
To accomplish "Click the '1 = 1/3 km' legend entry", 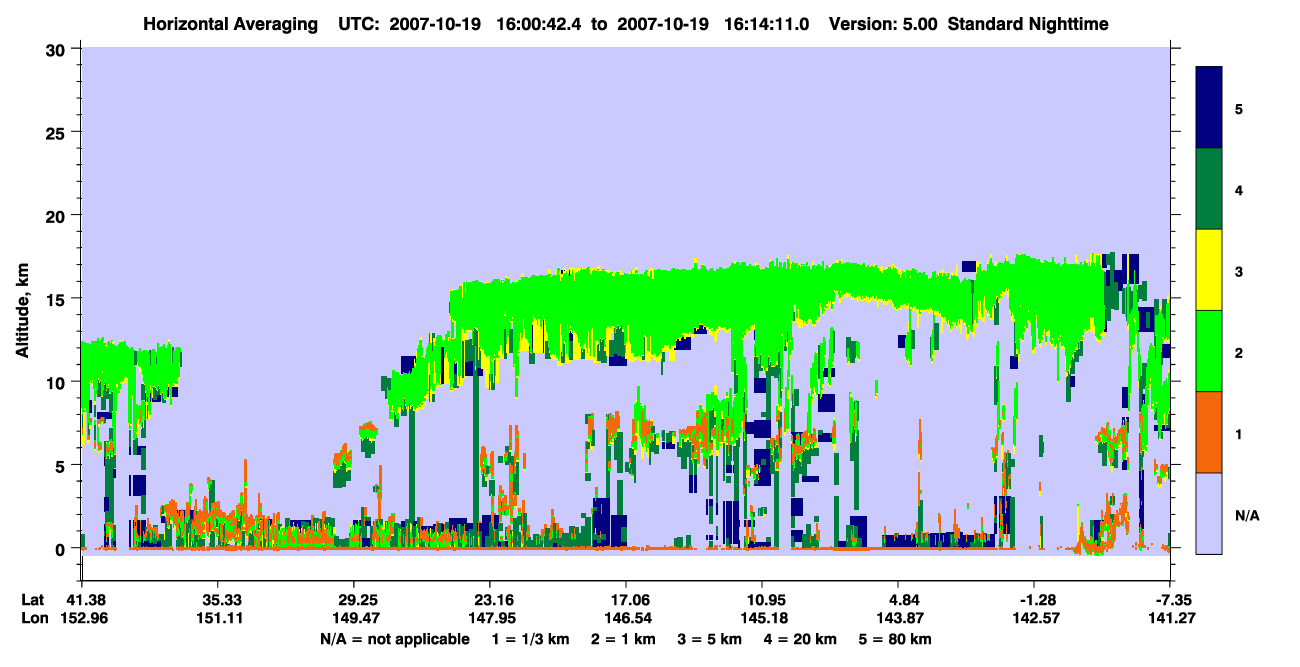I will [530, 638].
